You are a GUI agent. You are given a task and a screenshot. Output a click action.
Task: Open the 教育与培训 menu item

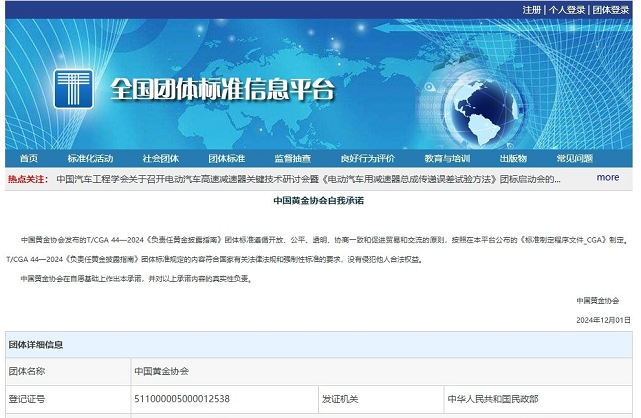point(446,158)
